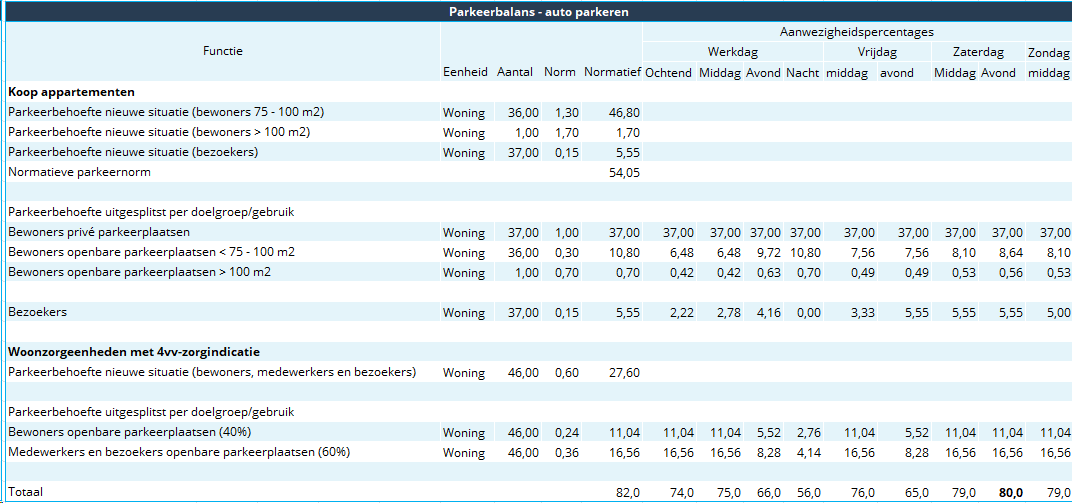This screenshot has height=503, width=1072.
Task: Click the 74,0 total ochtend cell
Action: (x=680, y=492)
